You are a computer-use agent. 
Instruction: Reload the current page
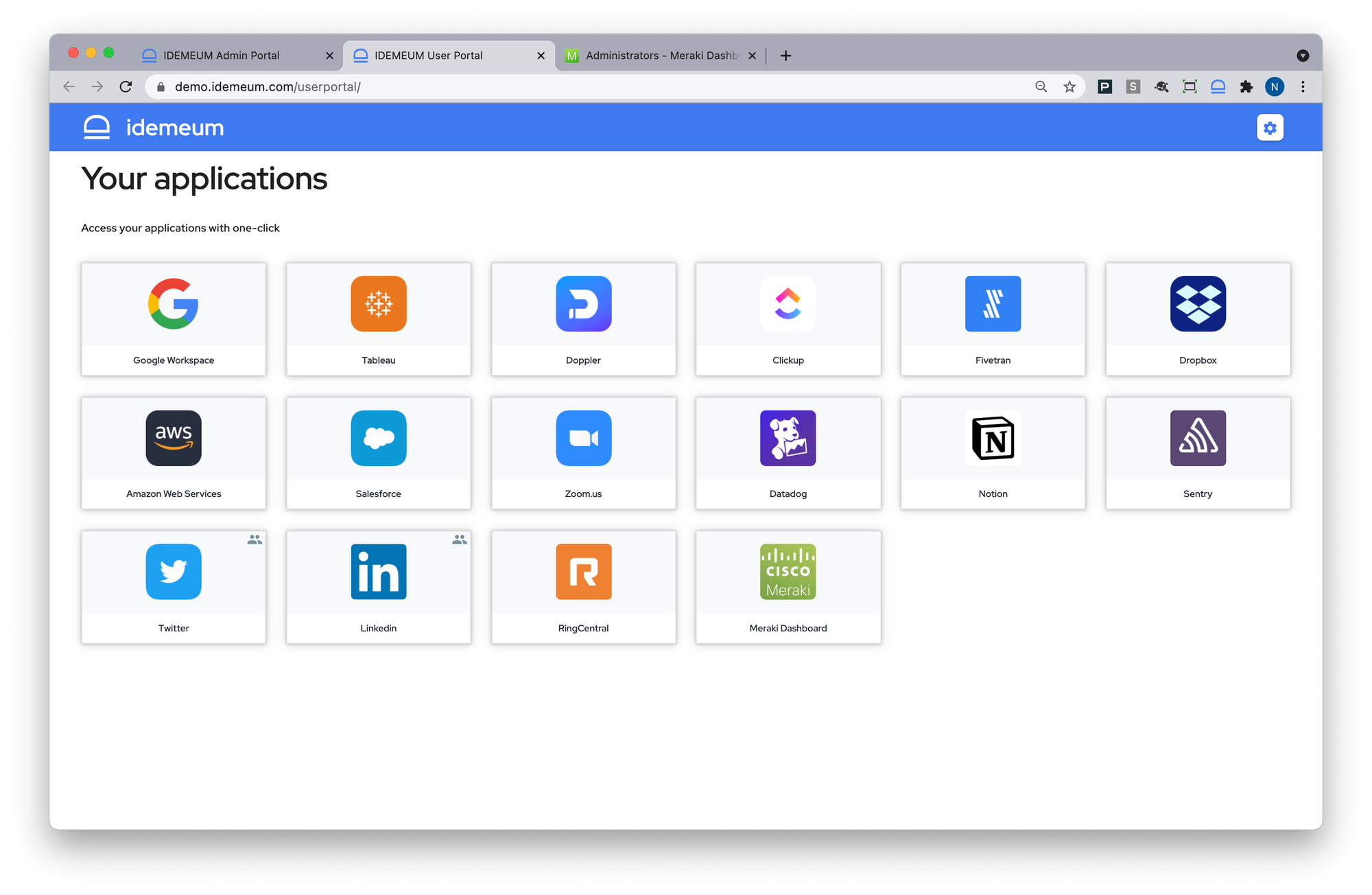pyautogui.click(x=126, y=86)
